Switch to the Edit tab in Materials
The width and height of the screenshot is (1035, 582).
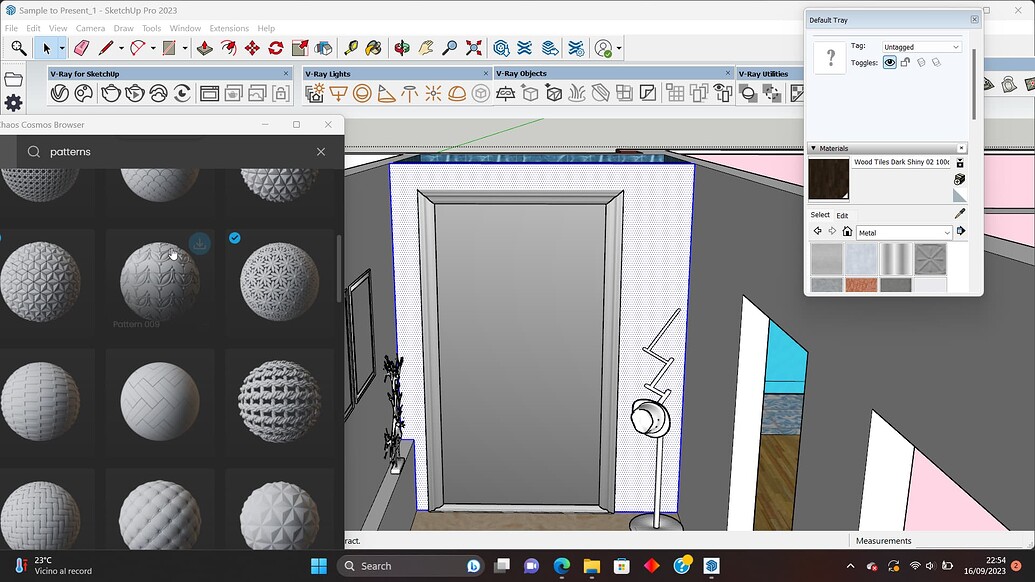click(842, 215)
